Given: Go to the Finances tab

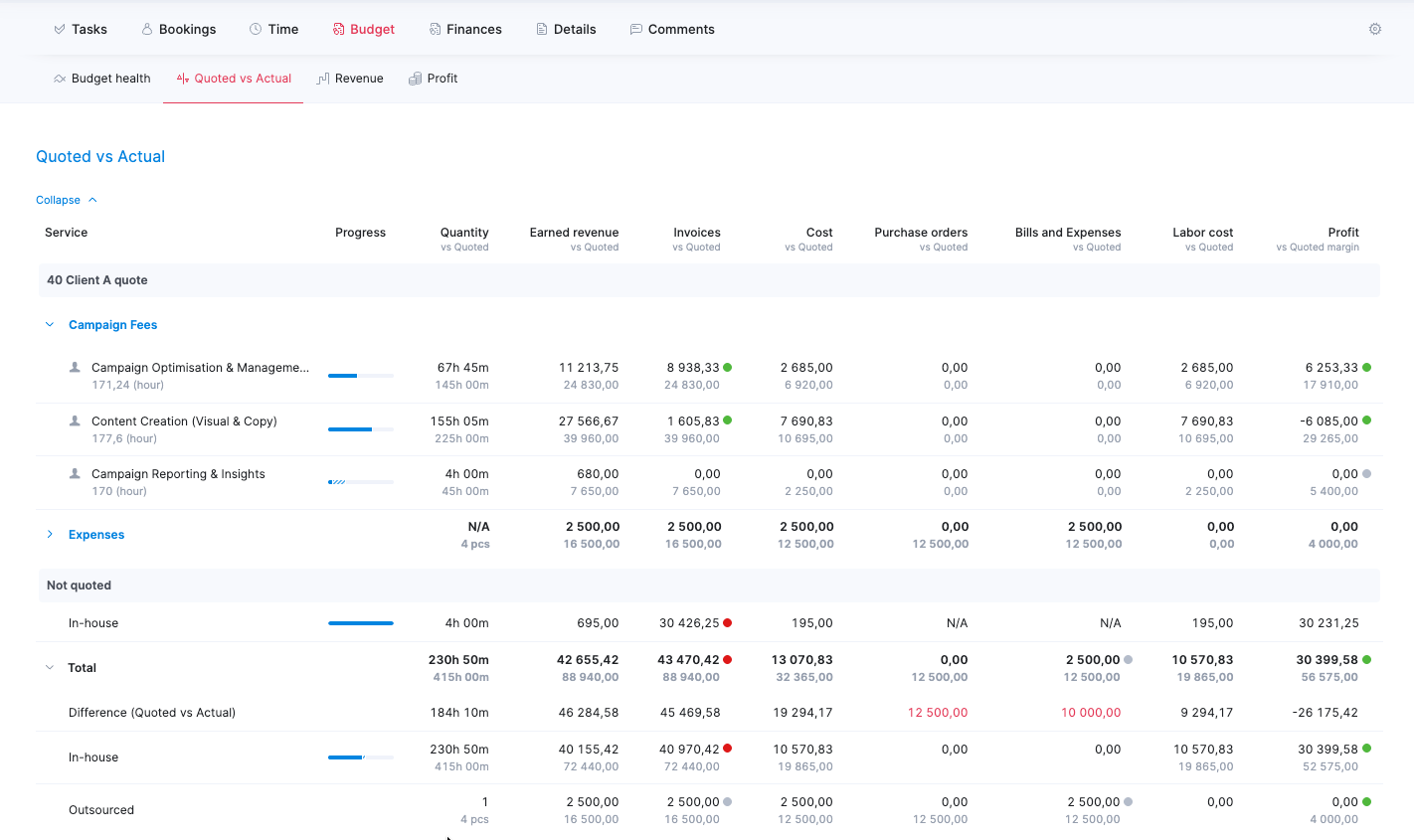Looking at the screenshot, I should point(465,29).
